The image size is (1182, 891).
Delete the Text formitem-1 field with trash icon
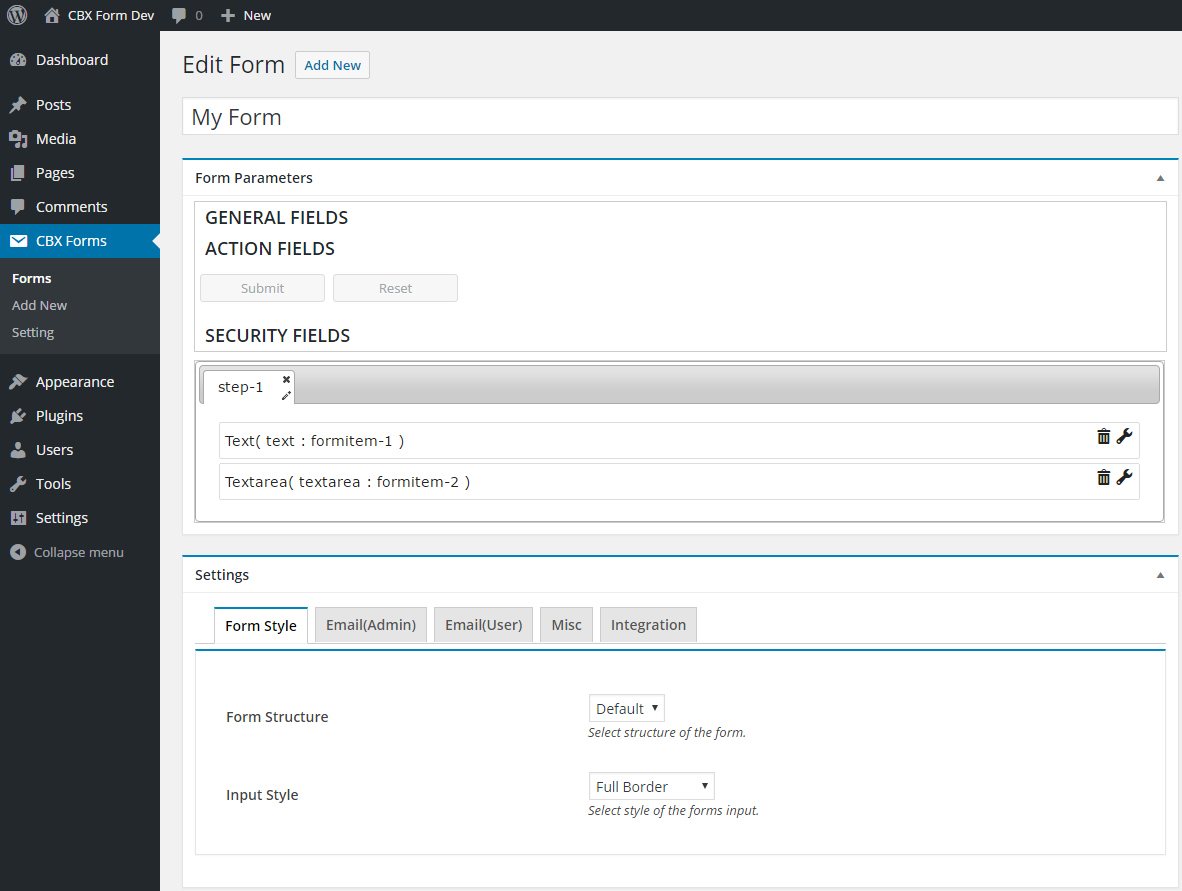[1104, 436]
